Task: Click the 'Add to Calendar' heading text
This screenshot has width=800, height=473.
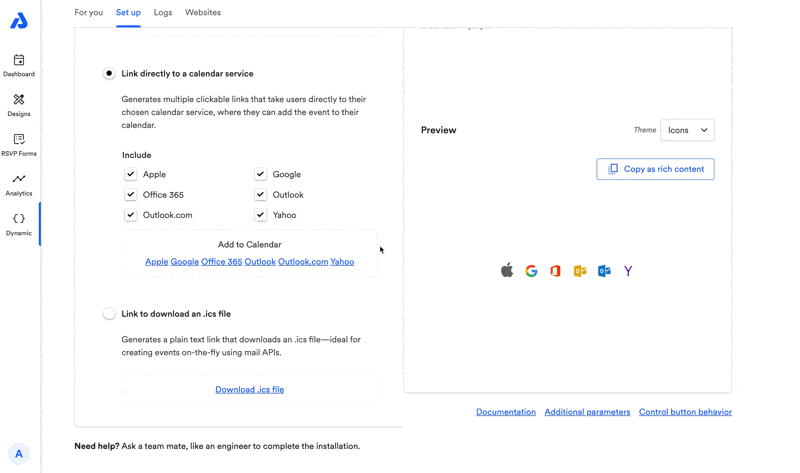Action: coord(249,244)
